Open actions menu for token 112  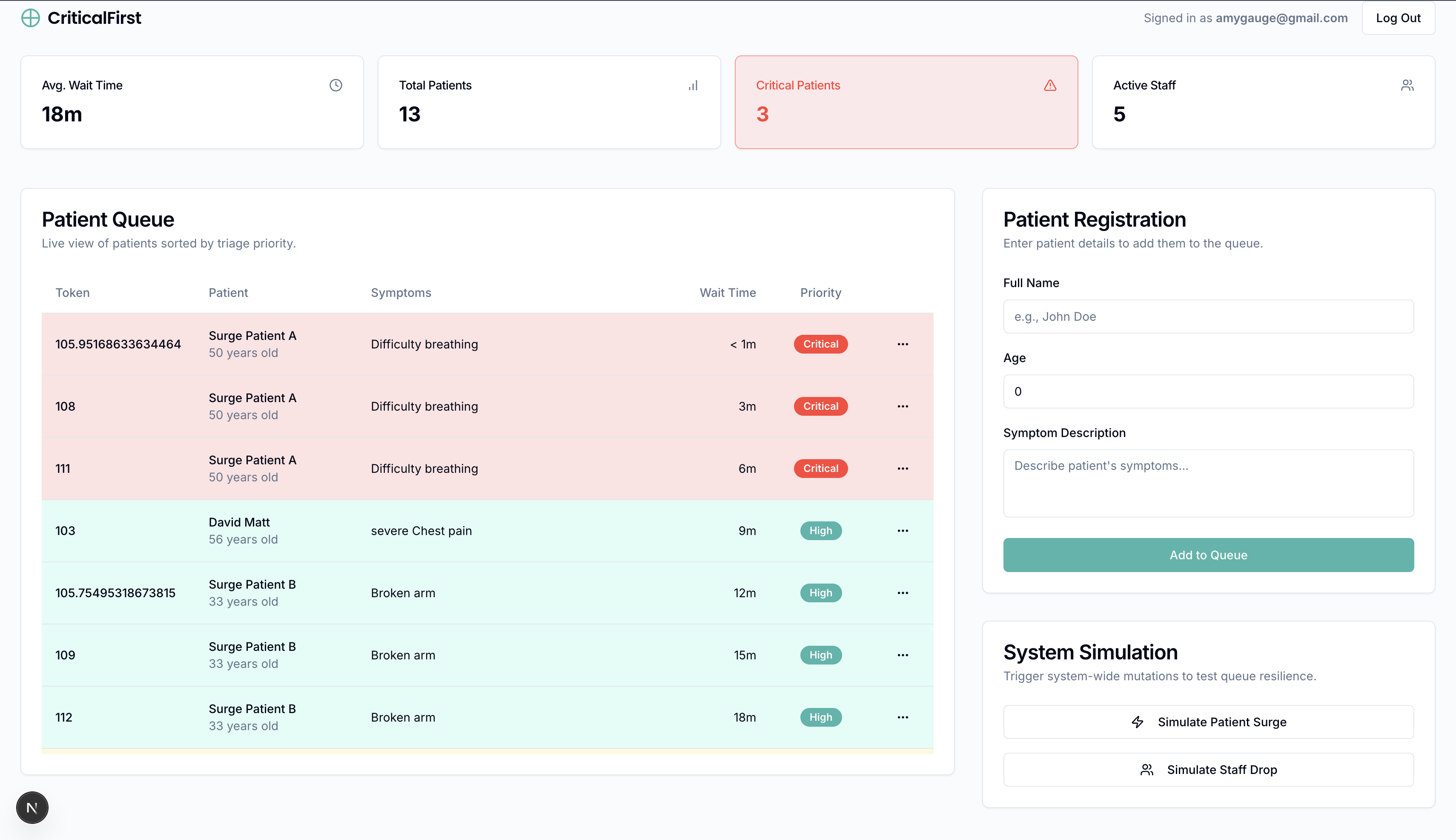coord(903,717)
